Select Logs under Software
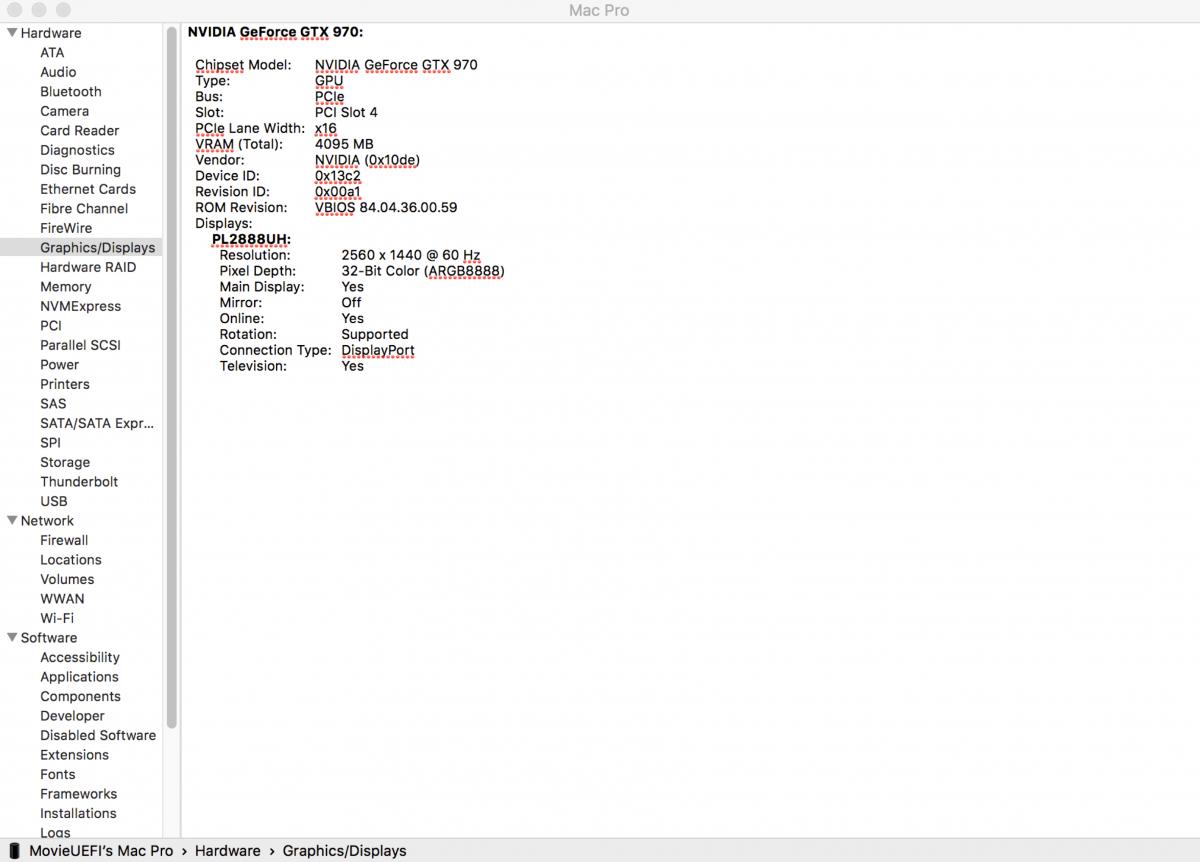1200x862 pixels. point(55,832)
